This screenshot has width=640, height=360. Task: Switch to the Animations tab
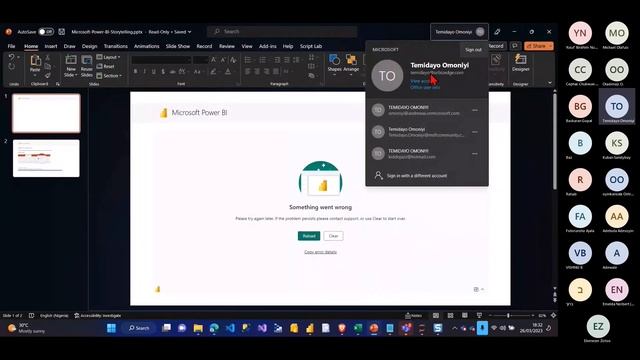click(x=147, y=46)
